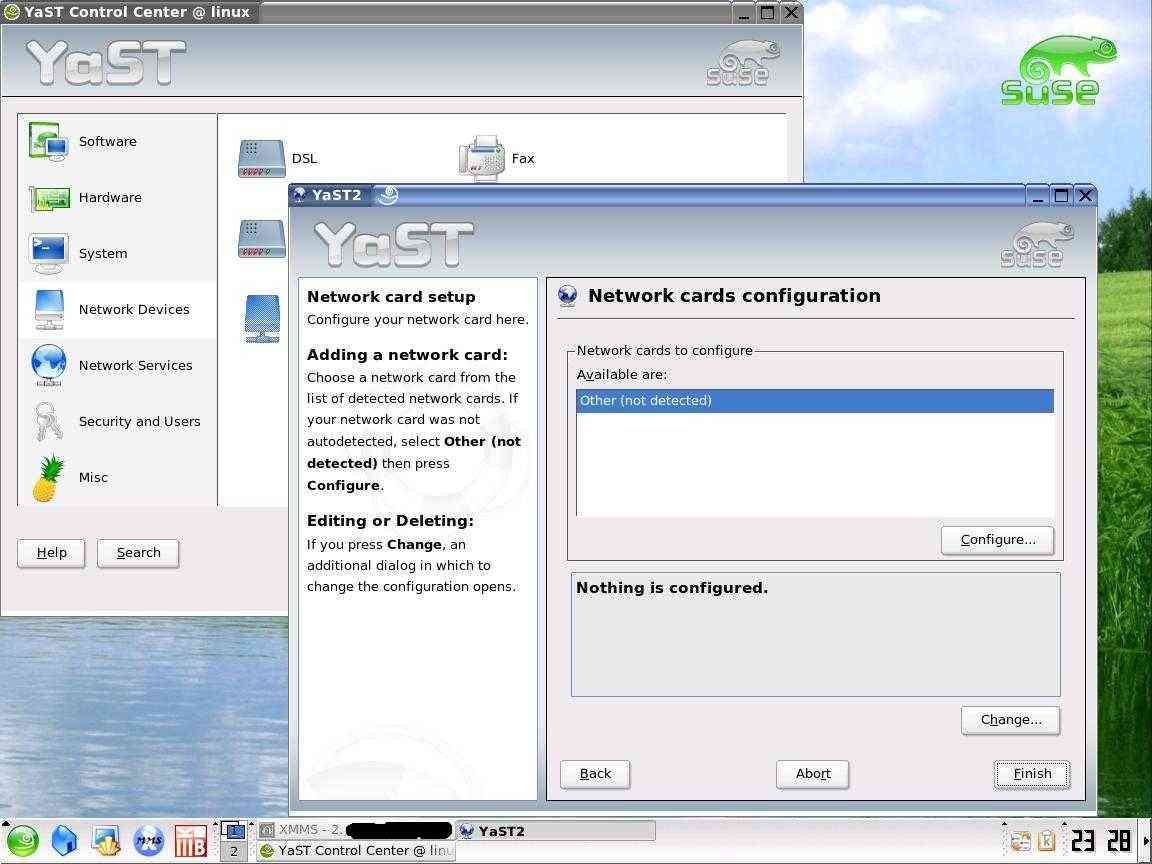The height and width of the screenshot is (864, 1152).
Task: Maximize the YaST2 window
Action: [1061, 195]
